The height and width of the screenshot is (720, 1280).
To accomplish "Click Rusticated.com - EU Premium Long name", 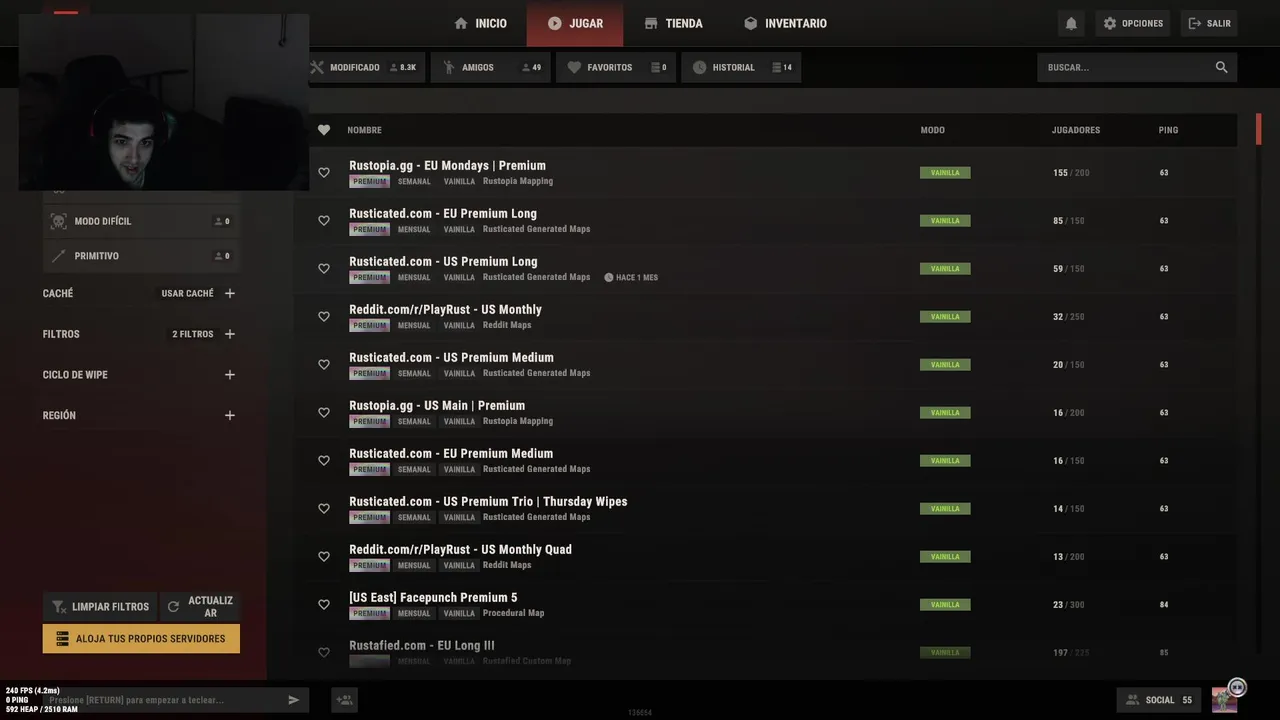I will click(443, 214).
